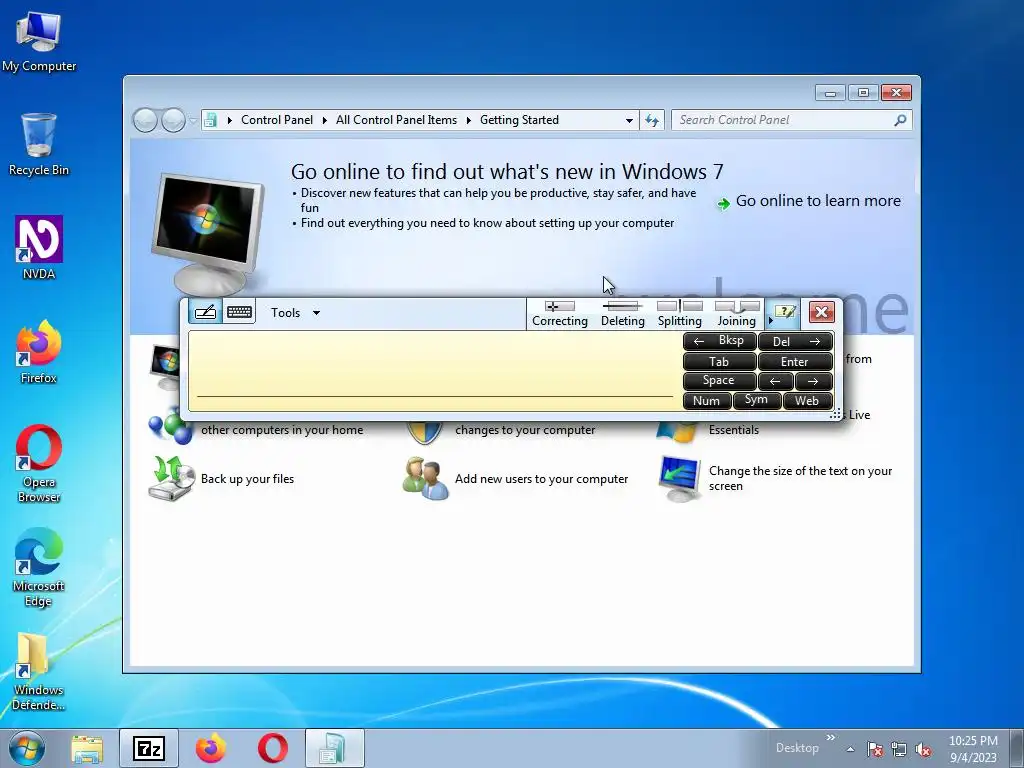Screen dimensions: 1024x768
Task: Tap the Del key
Action: [795, 341]
